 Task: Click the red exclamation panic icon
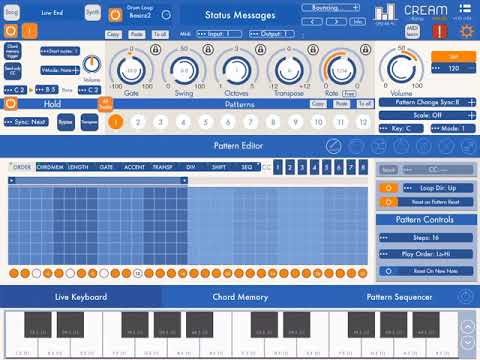[439, 32]
